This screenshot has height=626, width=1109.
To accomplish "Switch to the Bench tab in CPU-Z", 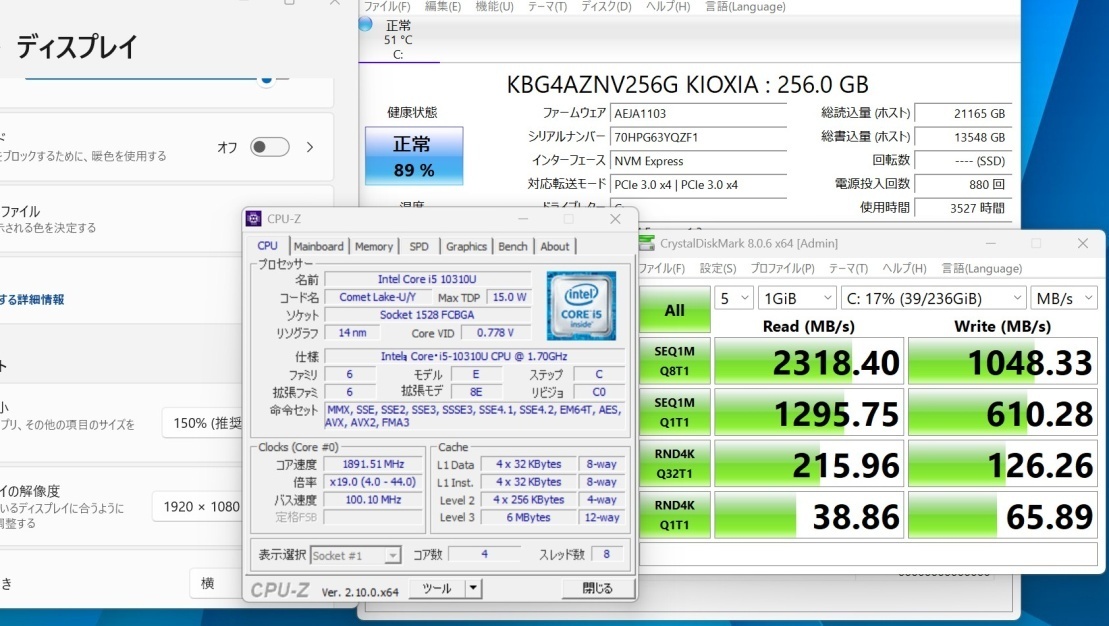I will coord(513,246).
